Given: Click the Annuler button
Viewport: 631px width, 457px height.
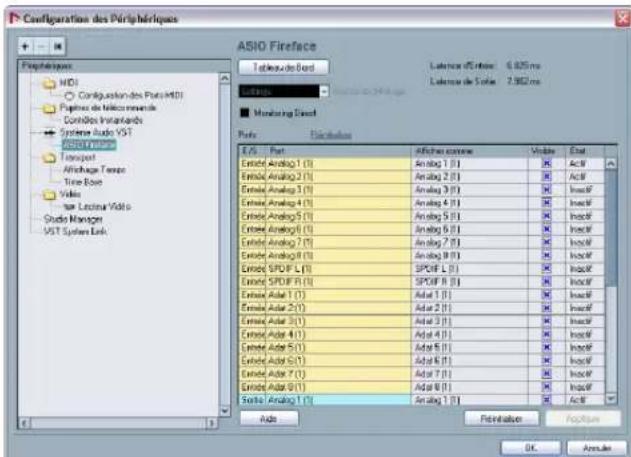Looking at the screenshot, I should (x=597, y=448).
